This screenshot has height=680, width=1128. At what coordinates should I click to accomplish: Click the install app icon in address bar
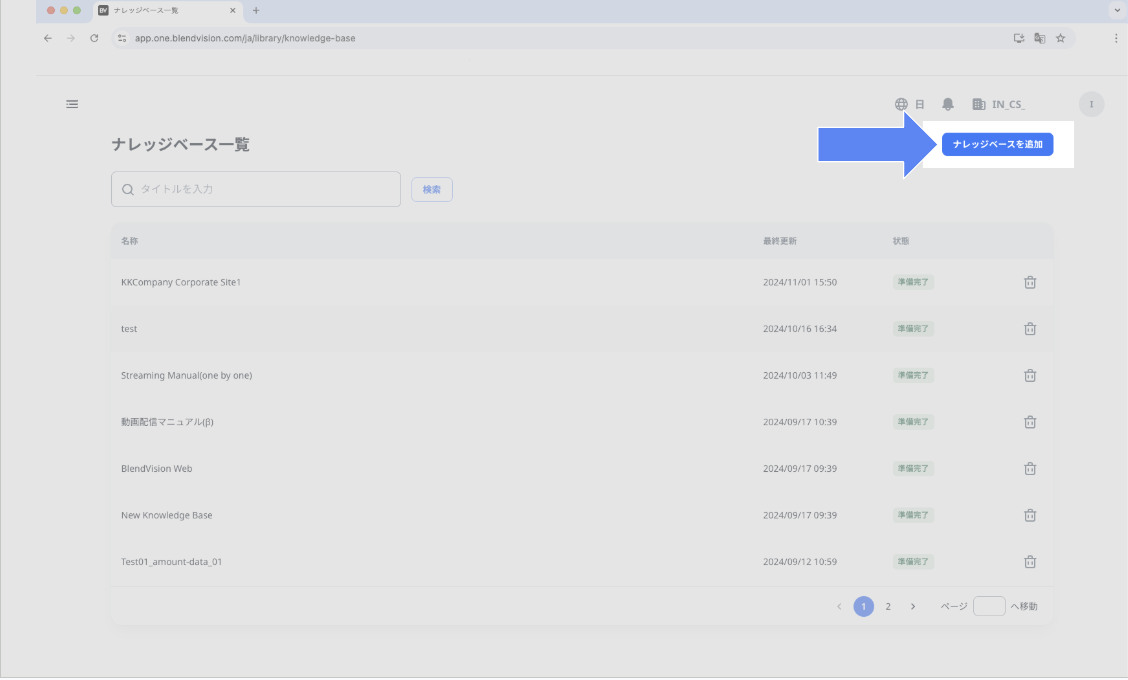coord(1019,38)
